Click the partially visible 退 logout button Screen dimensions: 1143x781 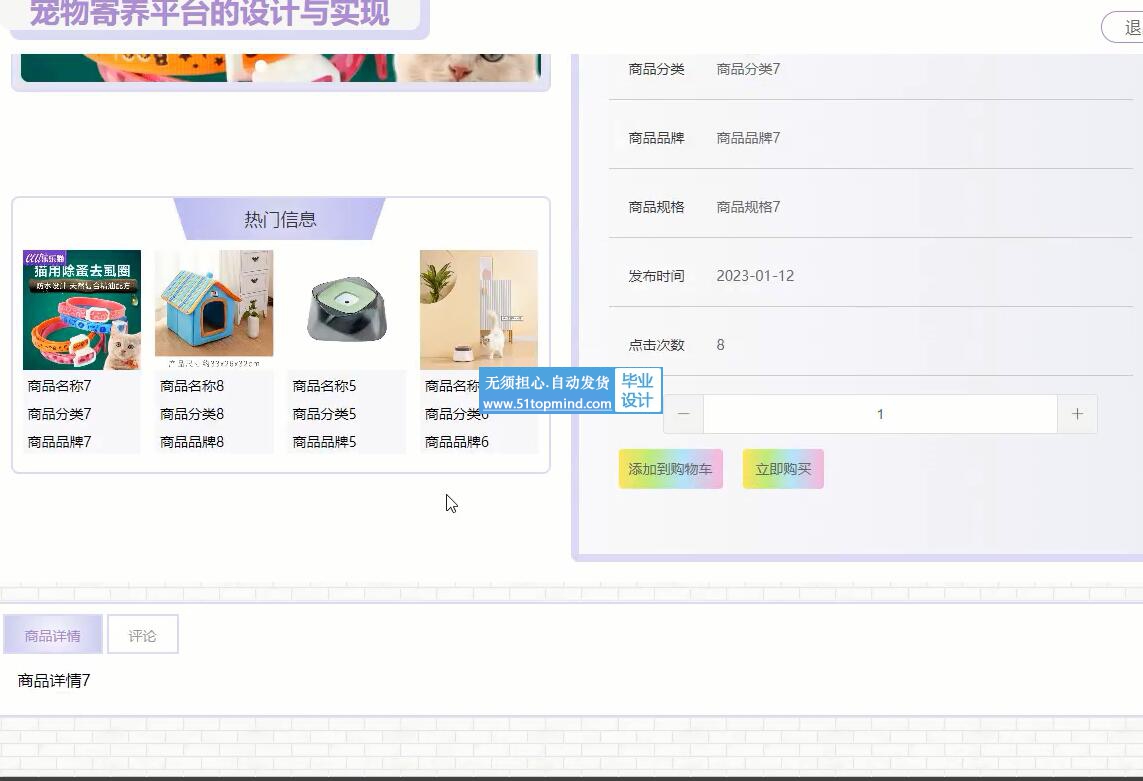click(x=1123, y=28)
